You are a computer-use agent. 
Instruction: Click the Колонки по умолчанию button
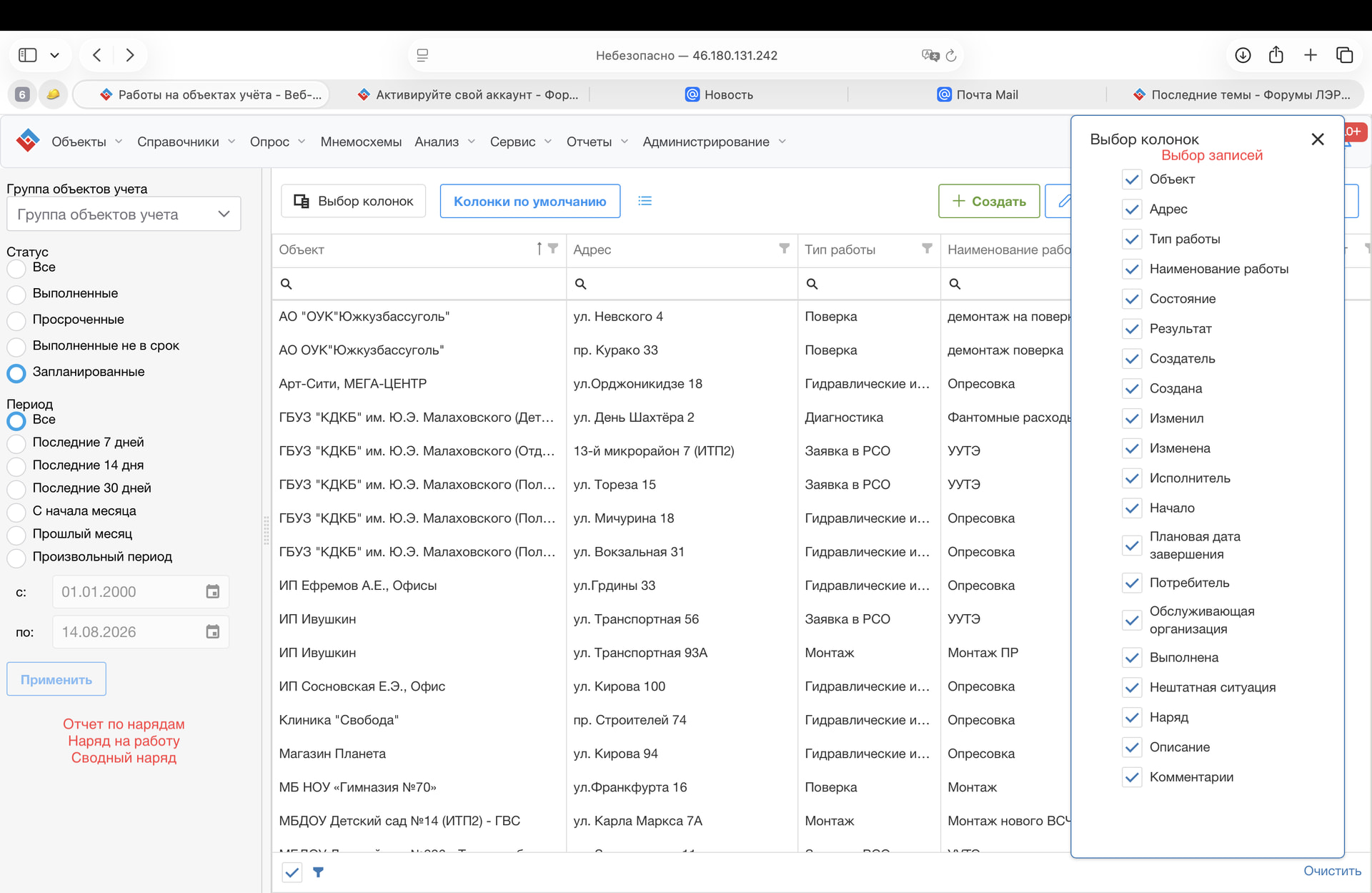click(x=530, y=201)
